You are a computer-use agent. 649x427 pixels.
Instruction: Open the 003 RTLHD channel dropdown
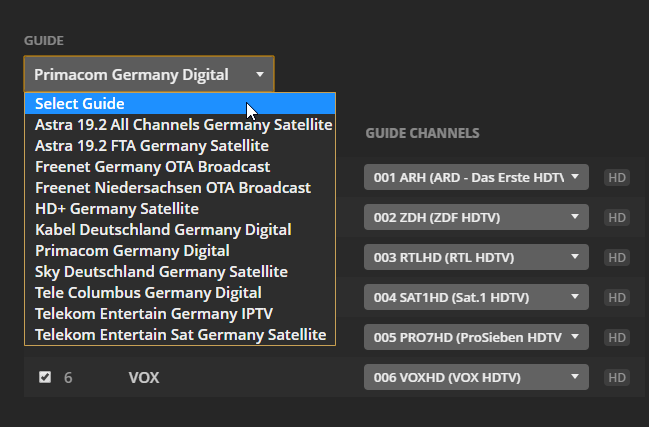(x=476, y=257)
